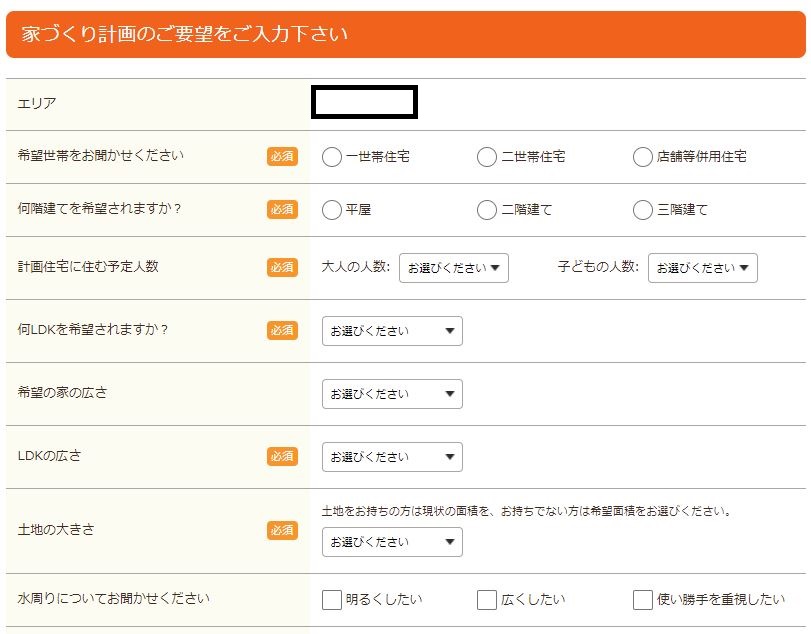Click the 必須 badge in 土地の大きさ row
The image size is (811, 634).
[x=282, y=531]
